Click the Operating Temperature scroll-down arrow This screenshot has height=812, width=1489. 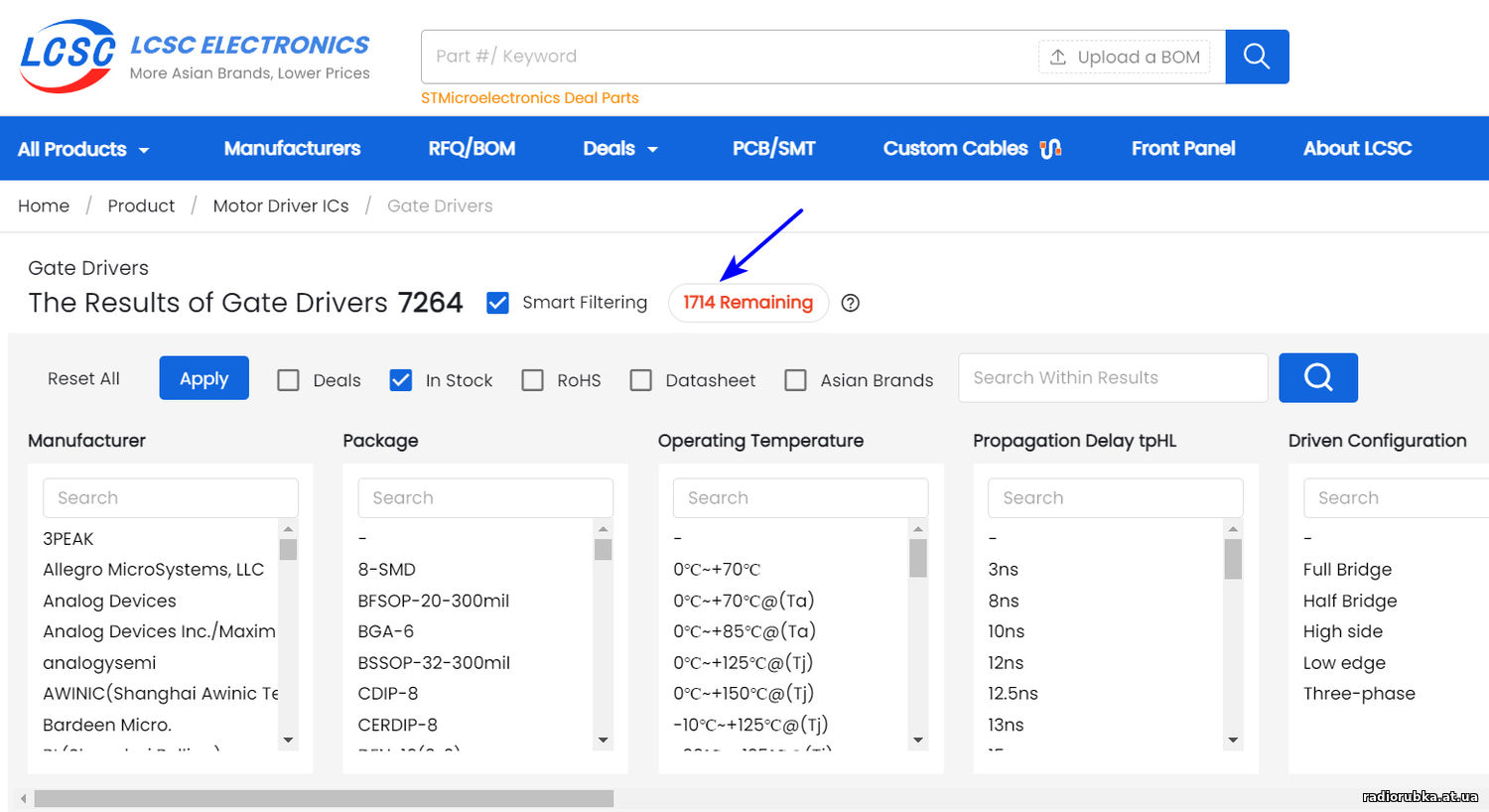click(x=918, y=740)
